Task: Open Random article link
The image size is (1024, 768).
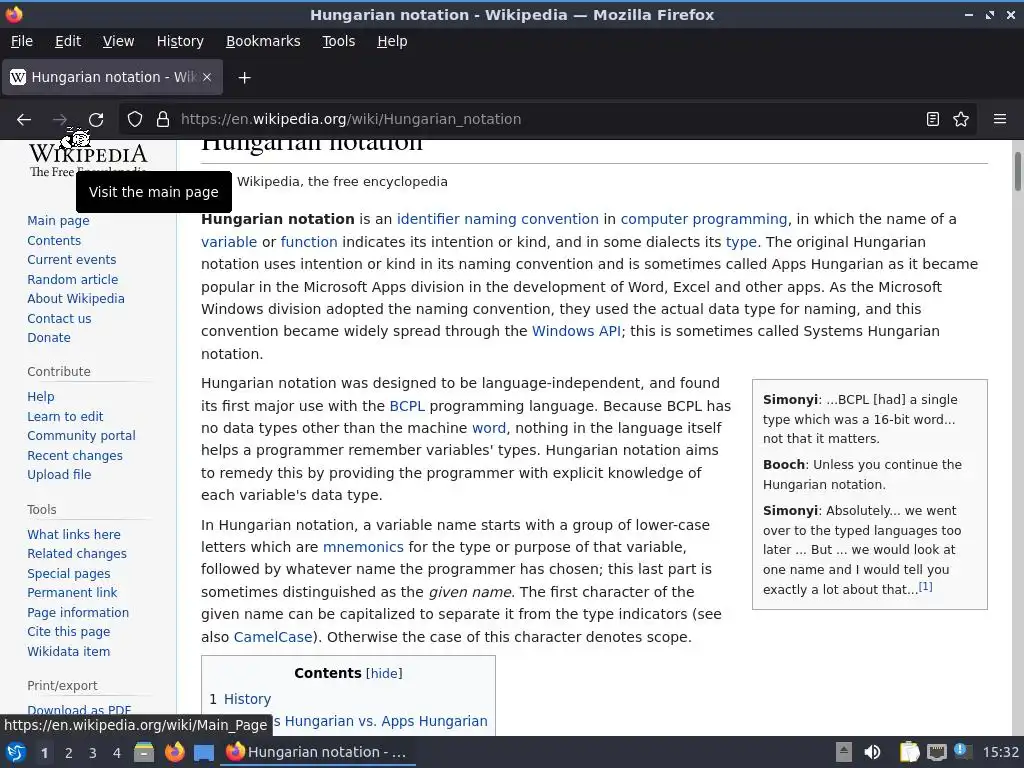Action: click(x=72, y=280)
